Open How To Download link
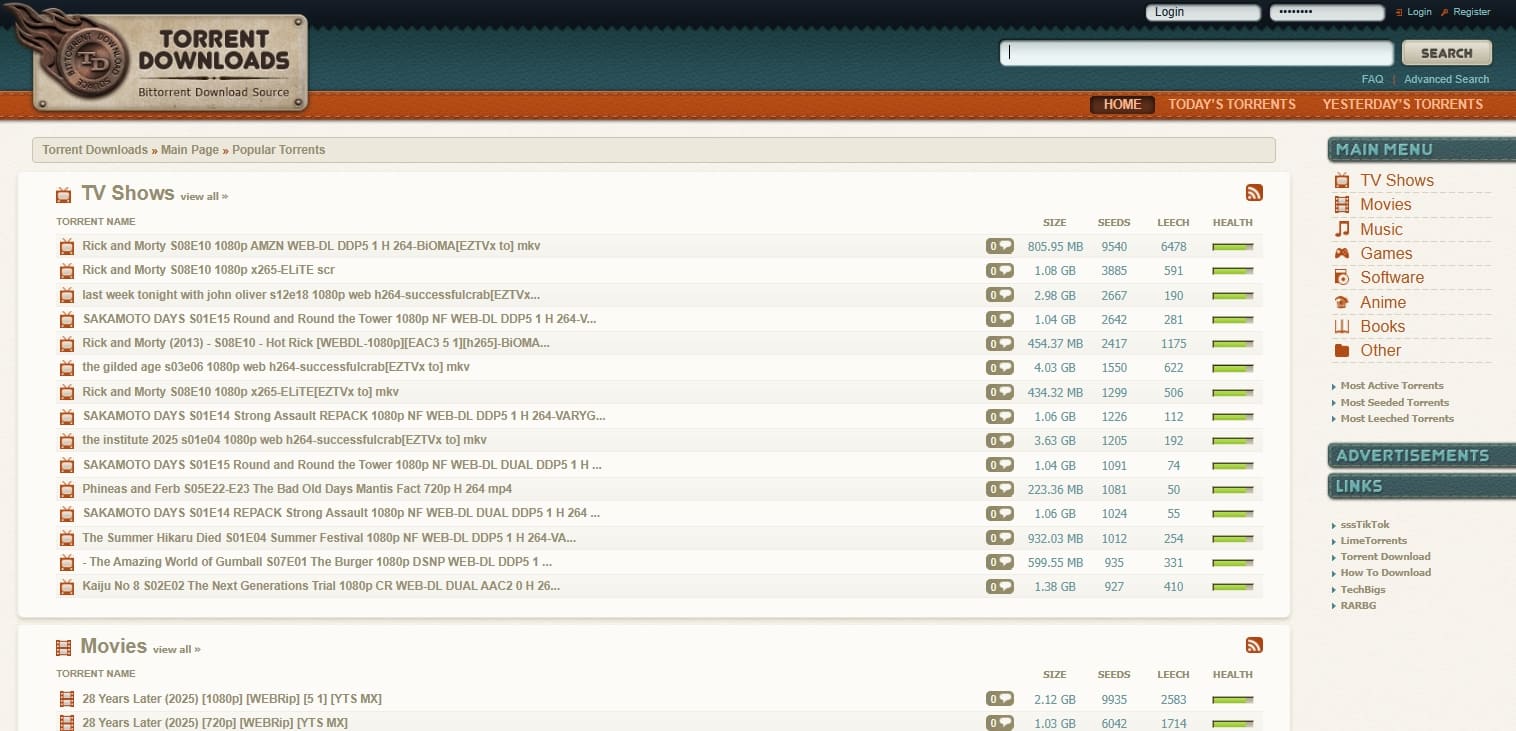 (x=1386, y=573)
